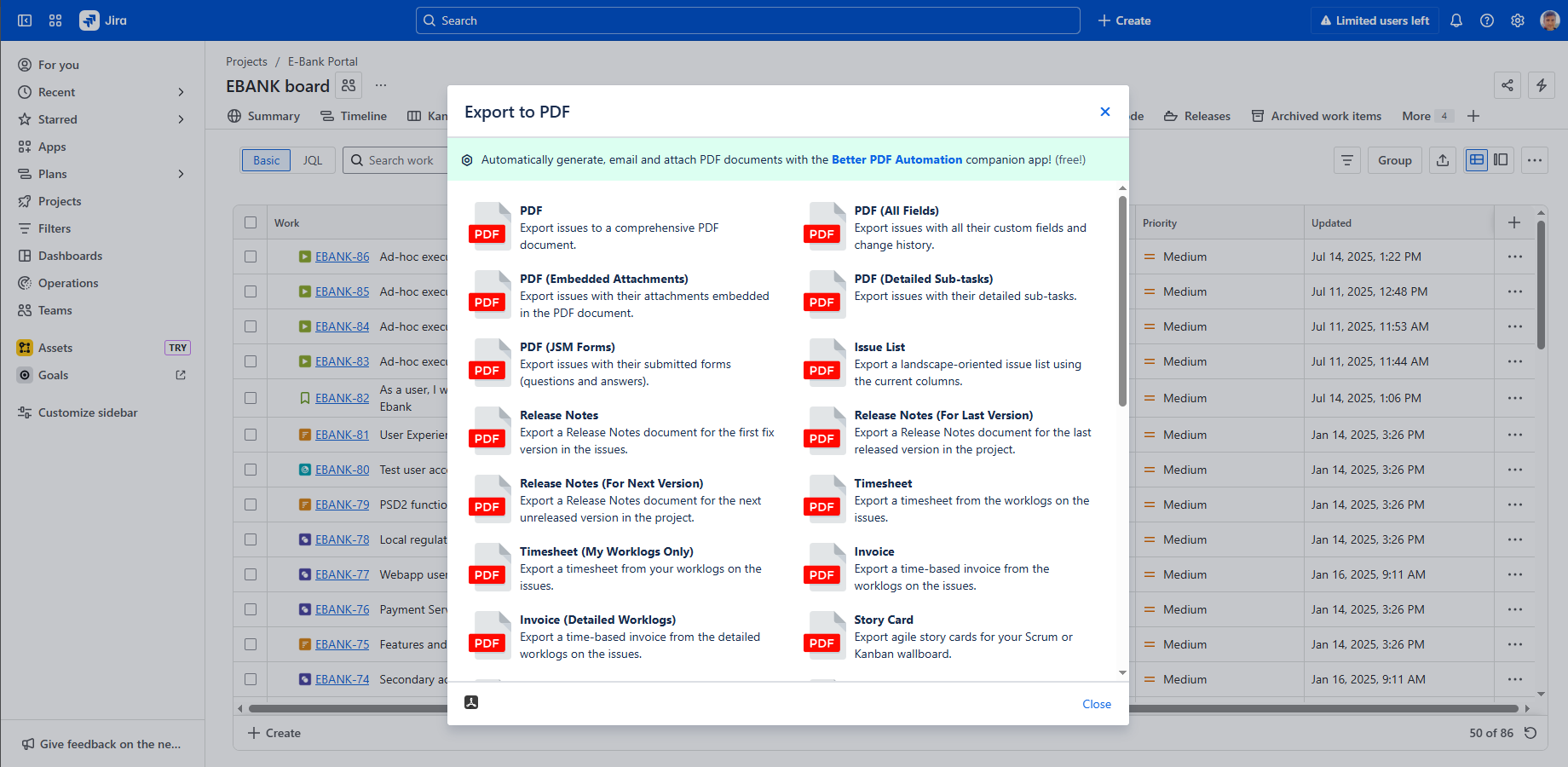Click the PDF icon for PDF (All Fields)

[823, 227]
